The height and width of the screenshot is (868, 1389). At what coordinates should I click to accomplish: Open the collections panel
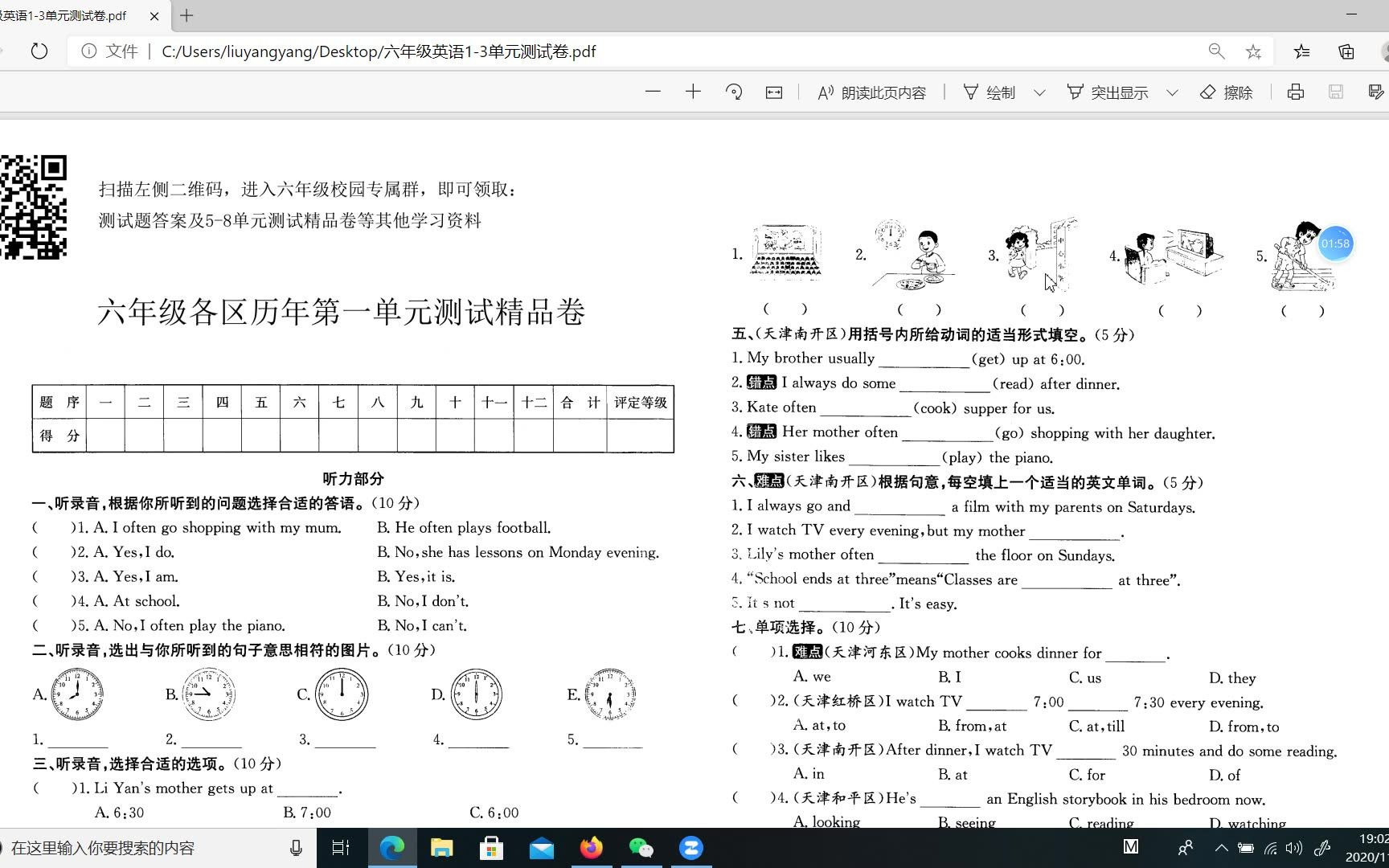(x=1346, y=51)
